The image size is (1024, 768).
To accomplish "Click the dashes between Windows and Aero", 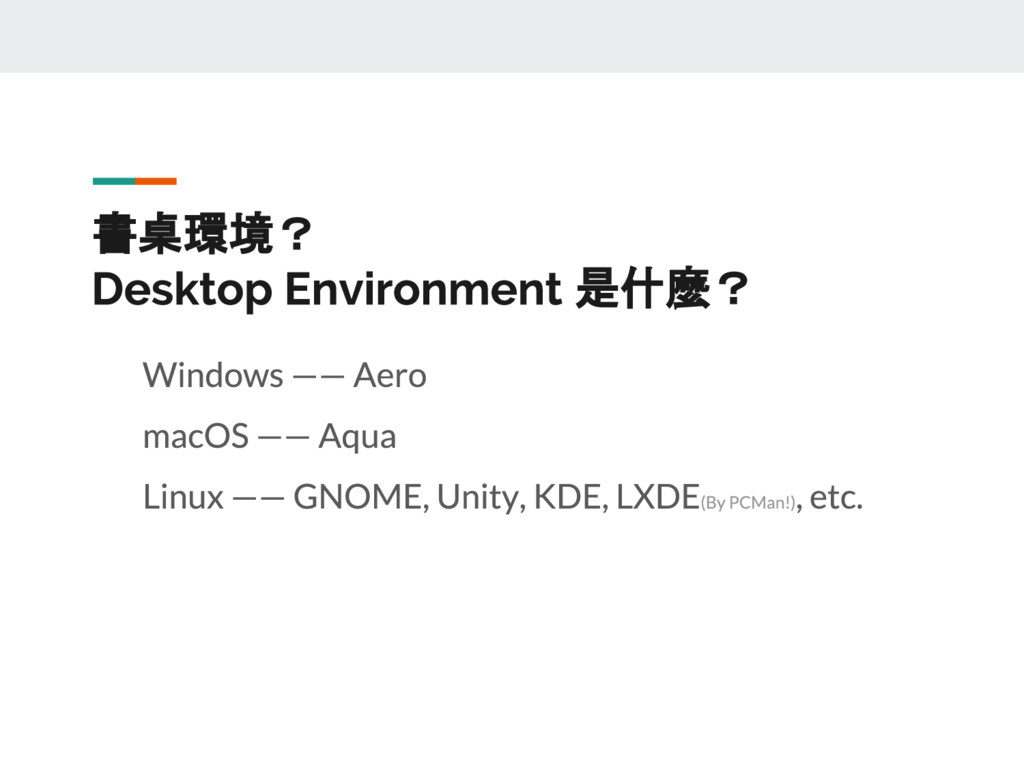I will tap(319, 378).
